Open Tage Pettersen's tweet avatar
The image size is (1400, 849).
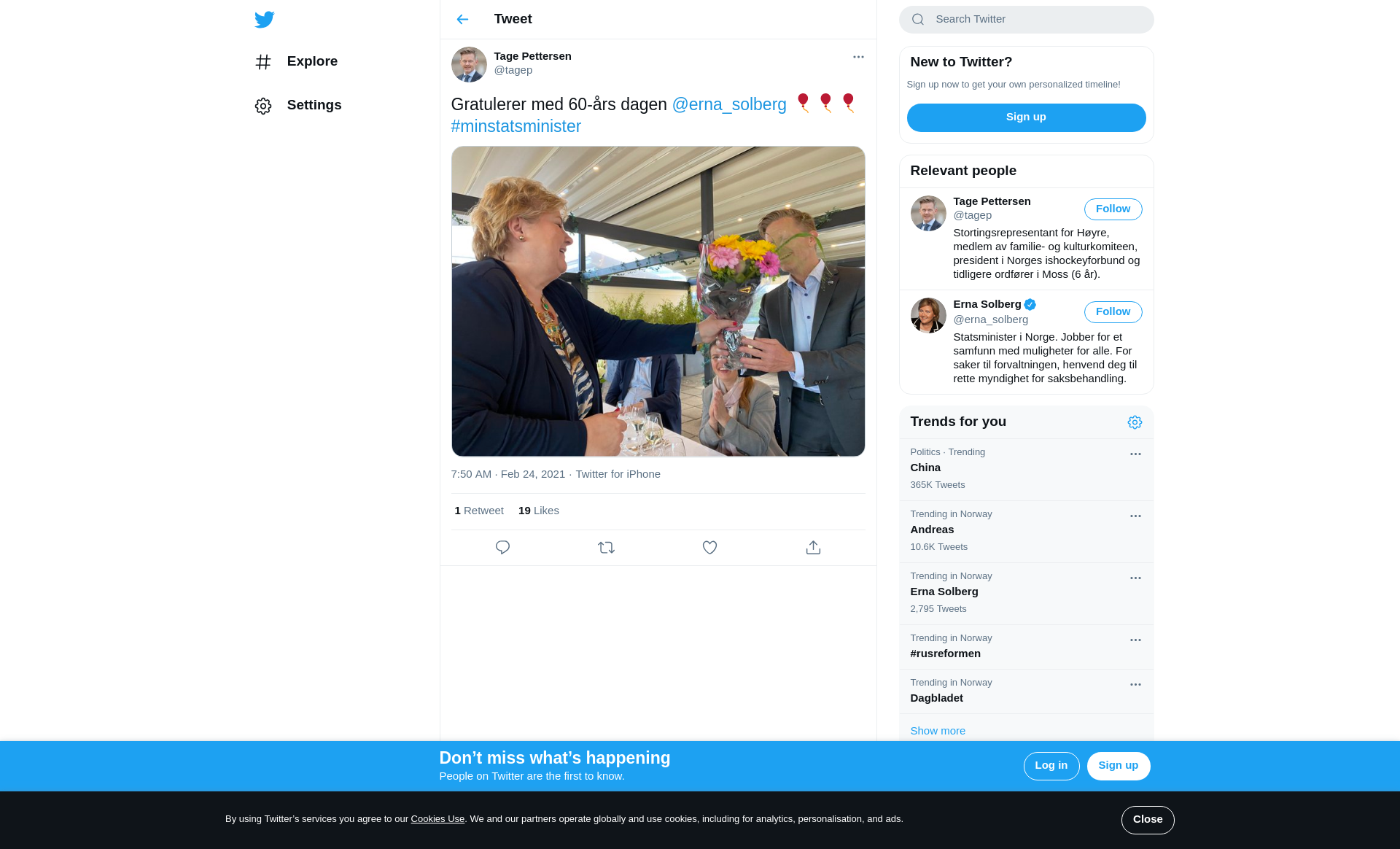coord(469,65)
